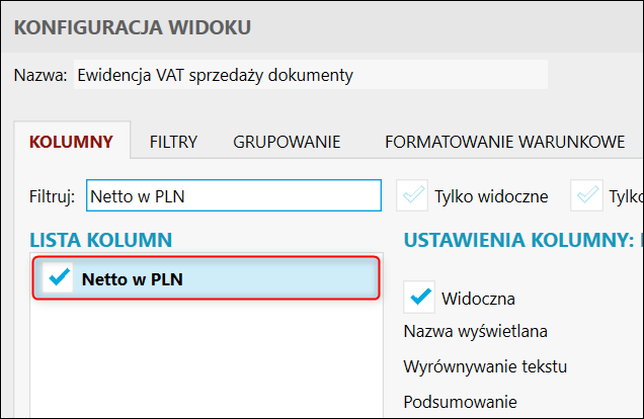
Task: Focus the Nazwa view name field
Action: click(x=310, y=75)
